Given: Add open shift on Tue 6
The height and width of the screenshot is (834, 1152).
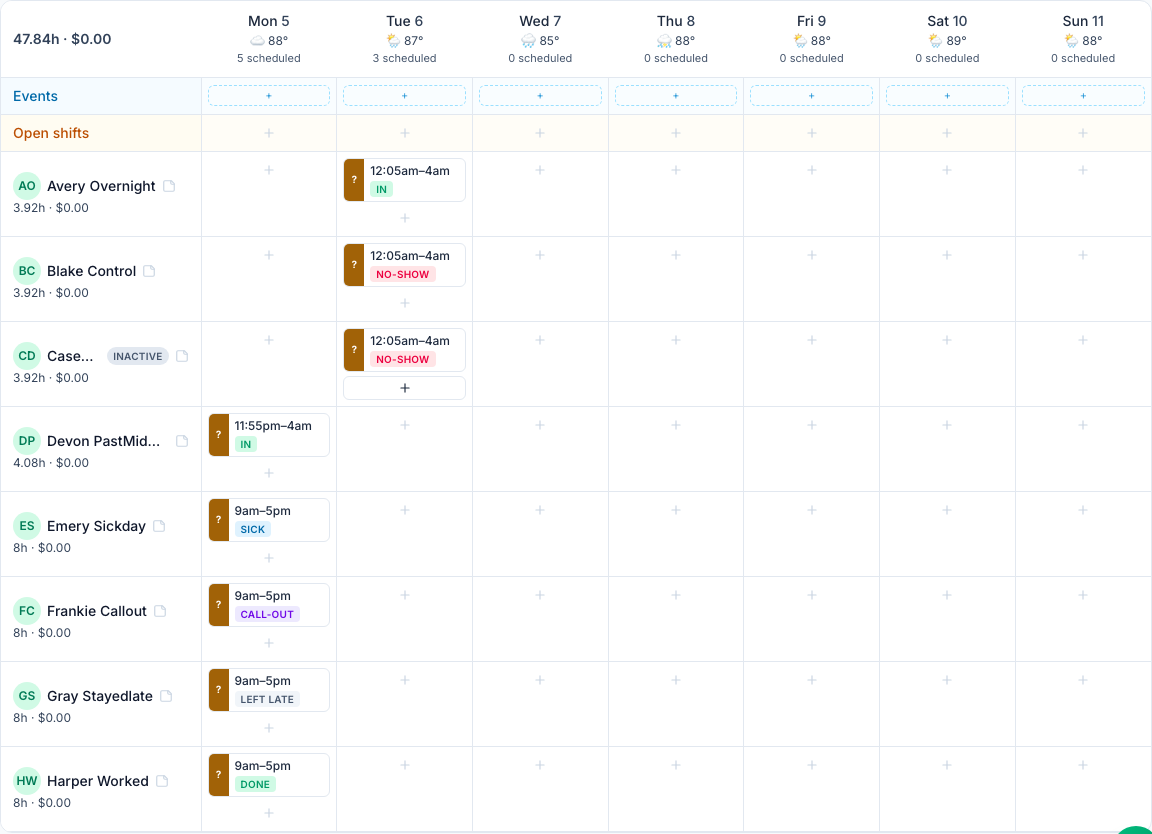Looking at the screenshot, I should [x=405, y=133].
